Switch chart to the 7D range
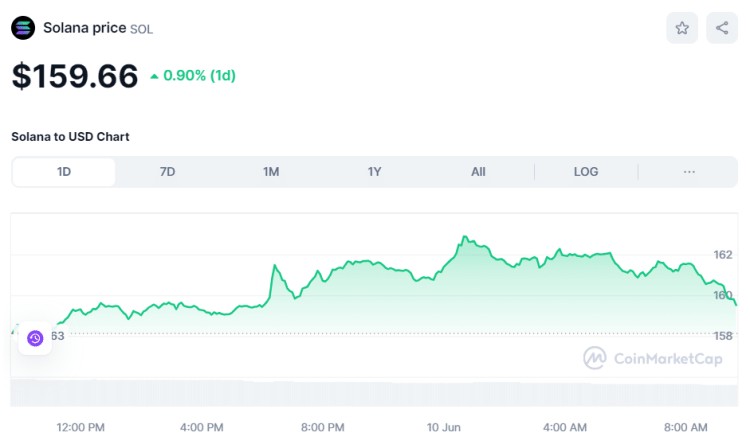Screen dimensions: 750x448 click(167, 172)
